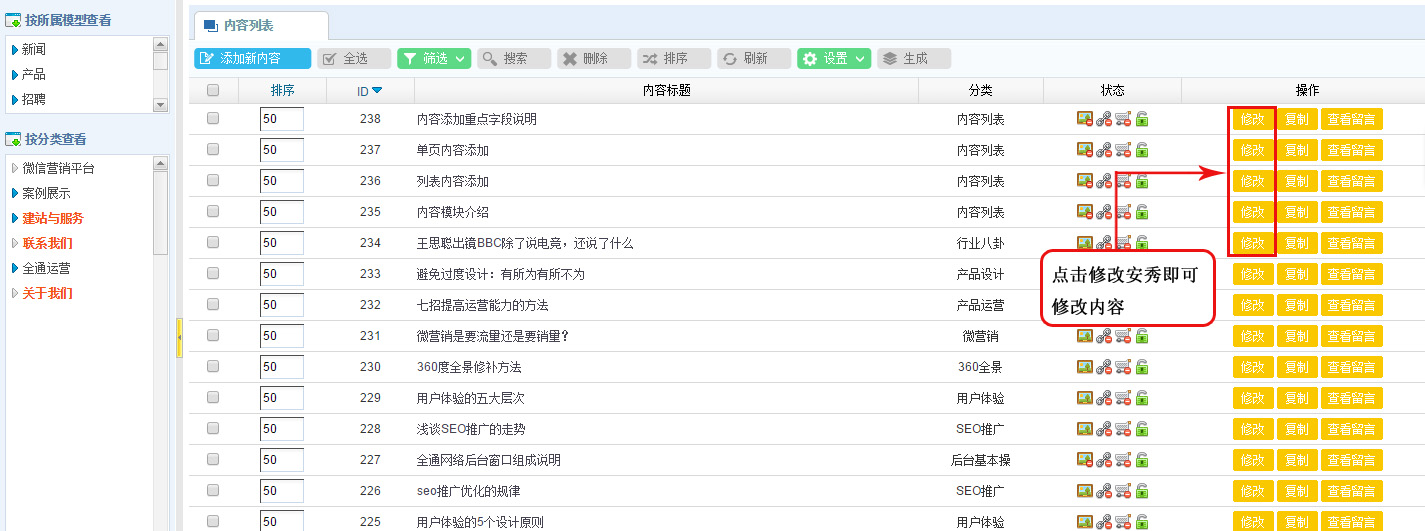Click the 排序 shuffle toolbar button

click(x=673, y=59)
